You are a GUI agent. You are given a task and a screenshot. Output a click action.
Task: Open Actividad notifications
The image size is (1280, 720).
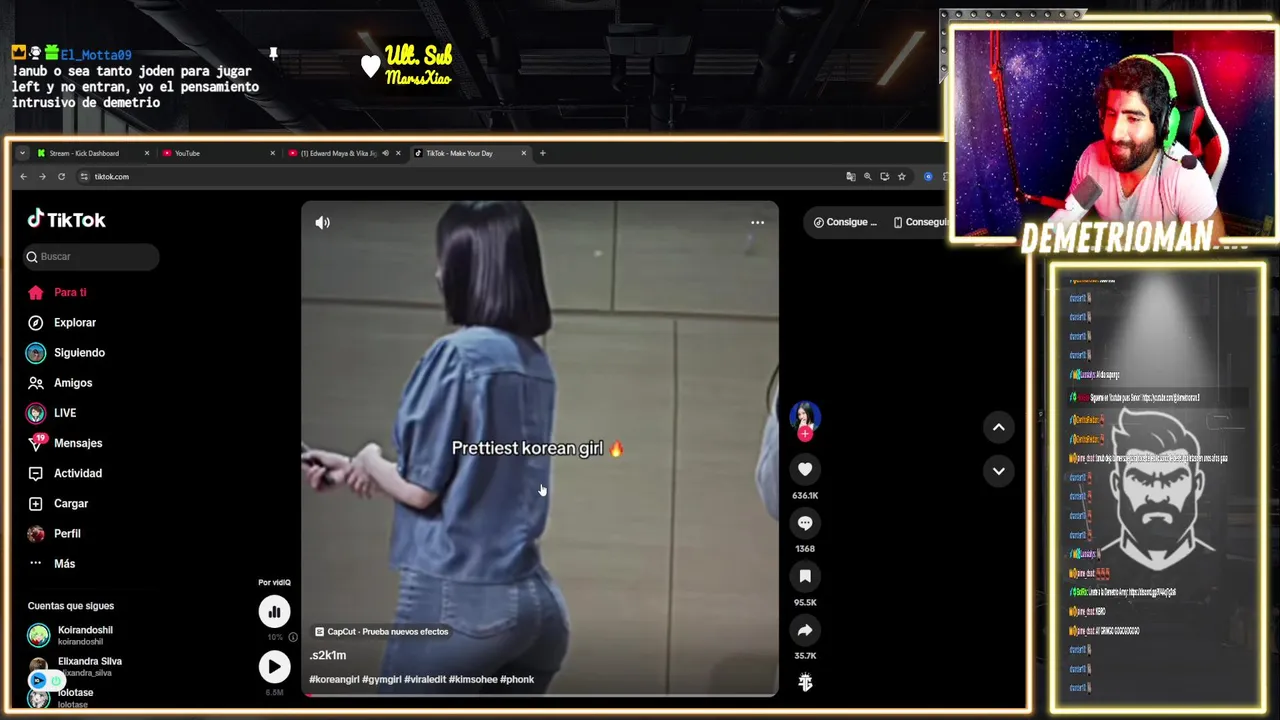coord(78,473)
